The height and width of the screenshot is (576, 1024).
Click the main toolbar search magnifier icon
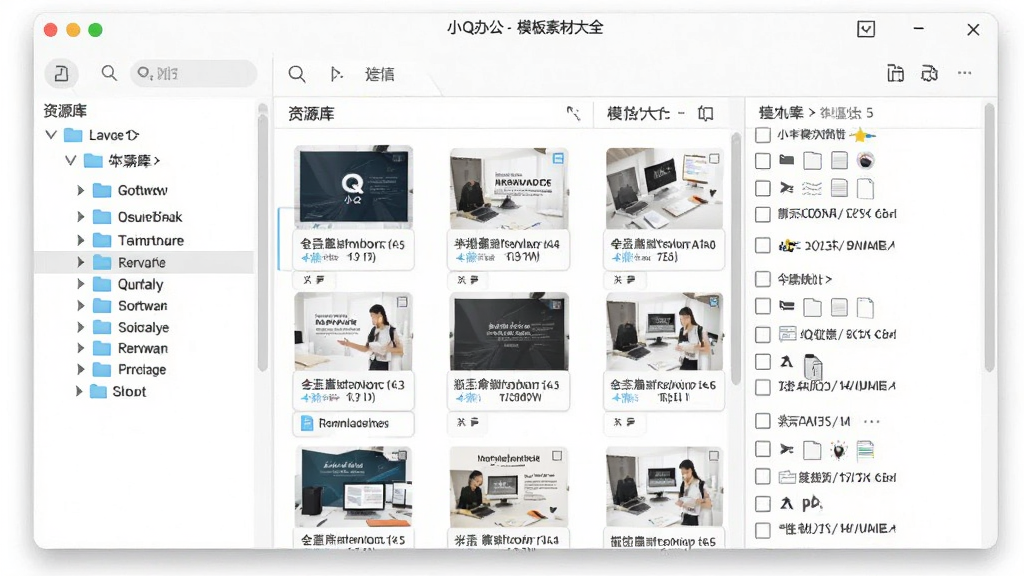click(296, 74)
